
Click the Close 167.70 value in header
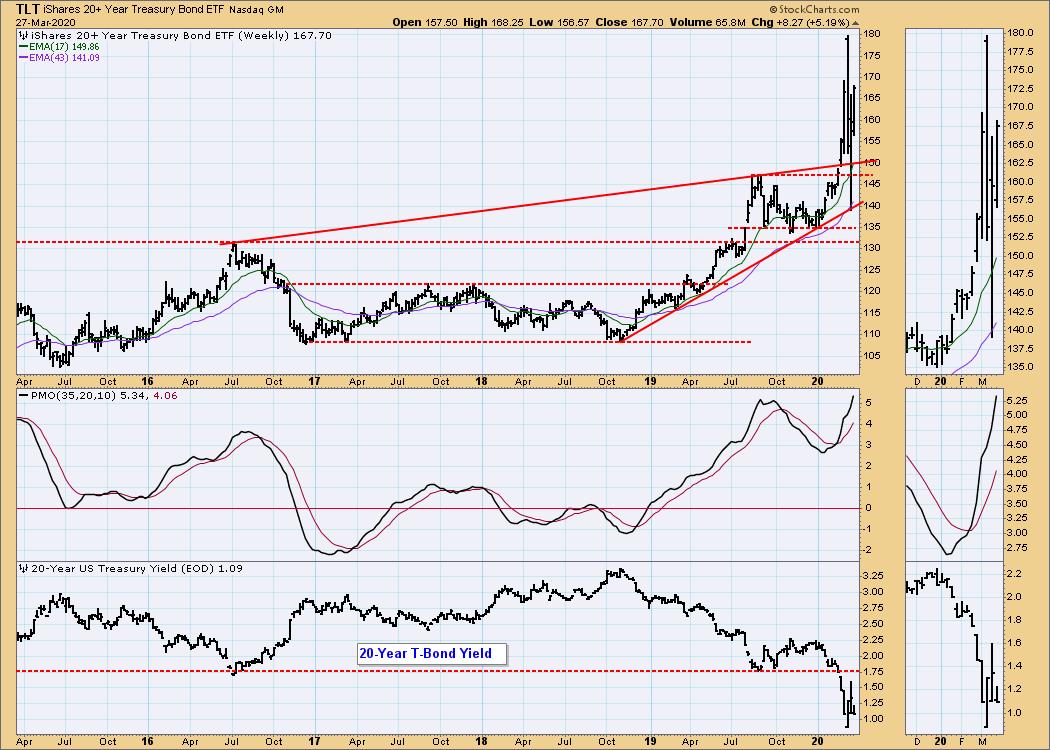point(629,22)
